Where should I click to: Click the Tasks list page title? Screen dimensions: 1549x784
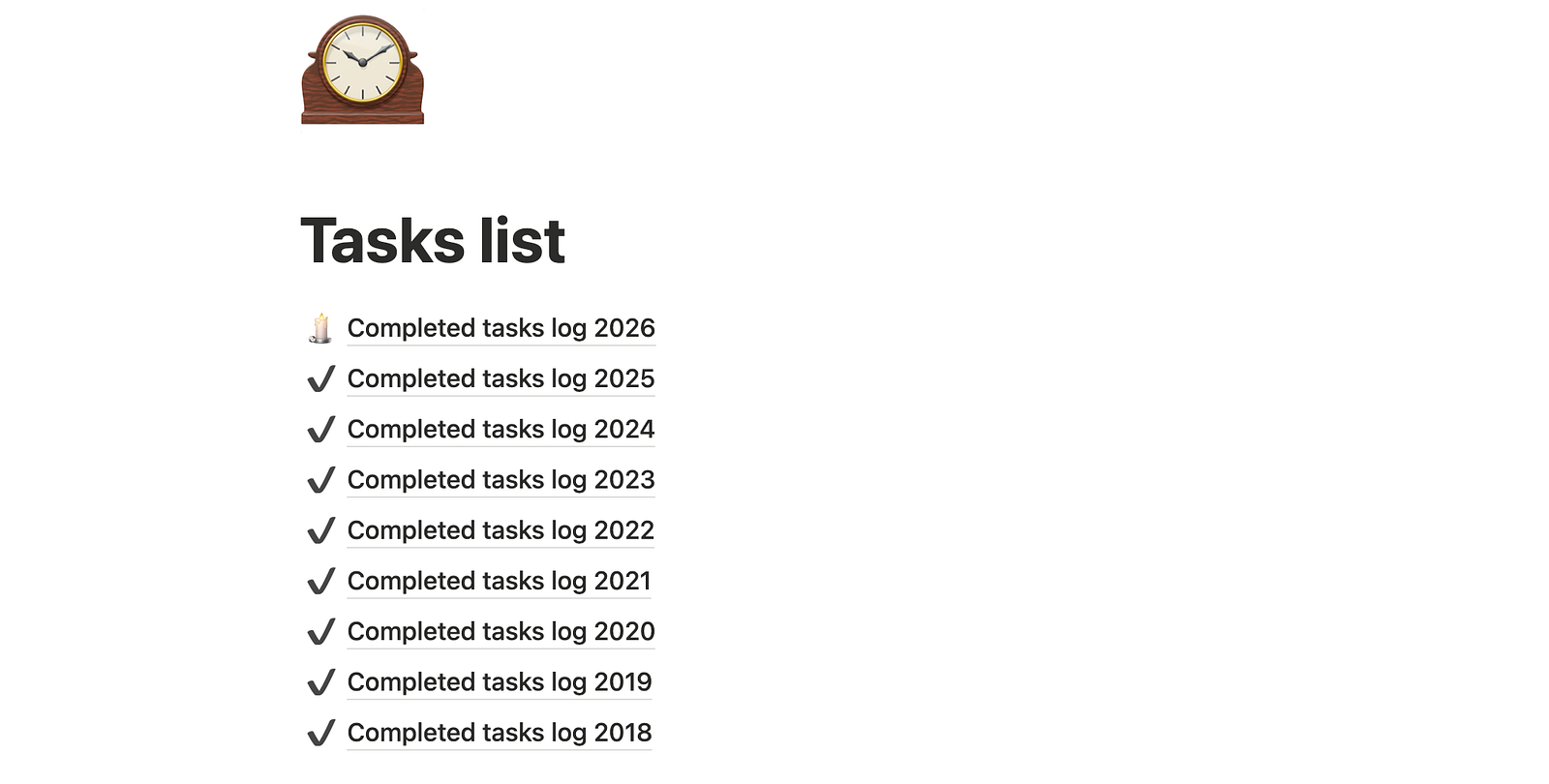(433, 240)
